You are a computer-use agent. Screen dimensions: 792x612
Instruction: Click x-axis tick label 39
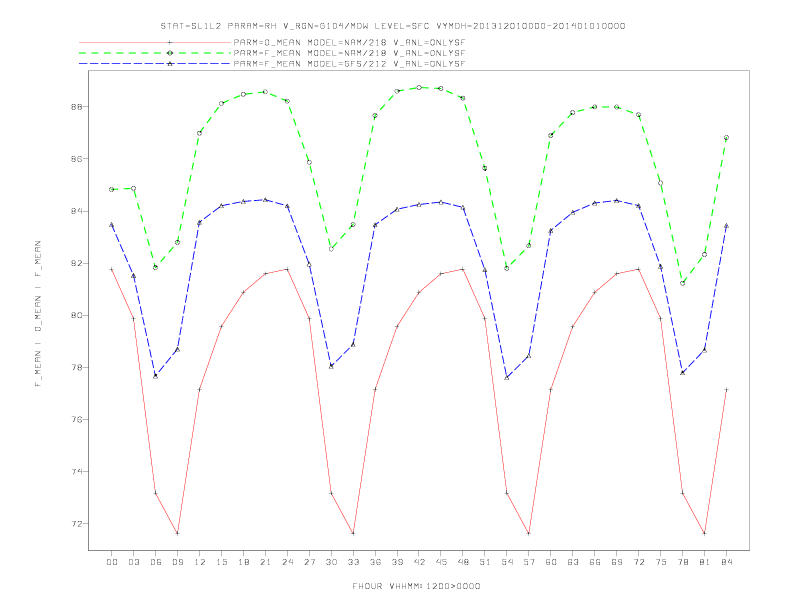tap(397, 562)
